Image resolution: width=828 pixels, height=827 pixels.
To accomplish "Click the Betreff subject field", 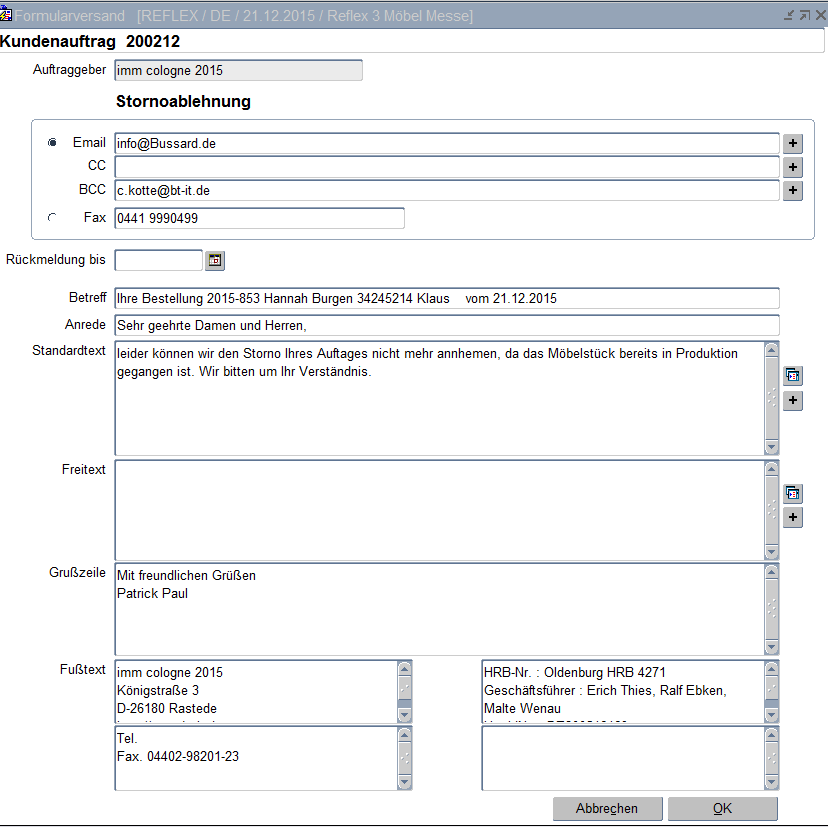I will pos(446,298).
